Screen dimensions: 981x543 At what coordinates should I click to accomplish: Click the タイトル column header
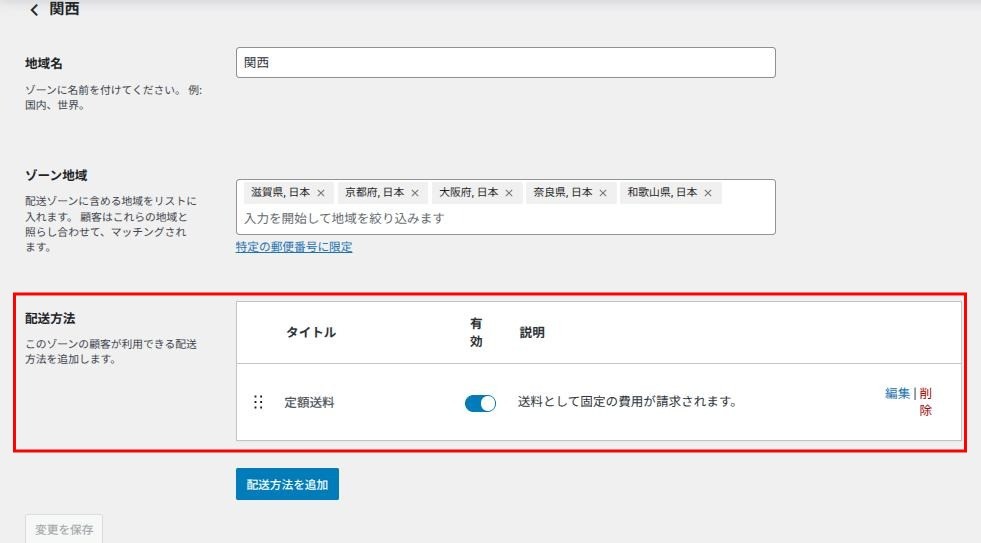[x=311, y=333]
